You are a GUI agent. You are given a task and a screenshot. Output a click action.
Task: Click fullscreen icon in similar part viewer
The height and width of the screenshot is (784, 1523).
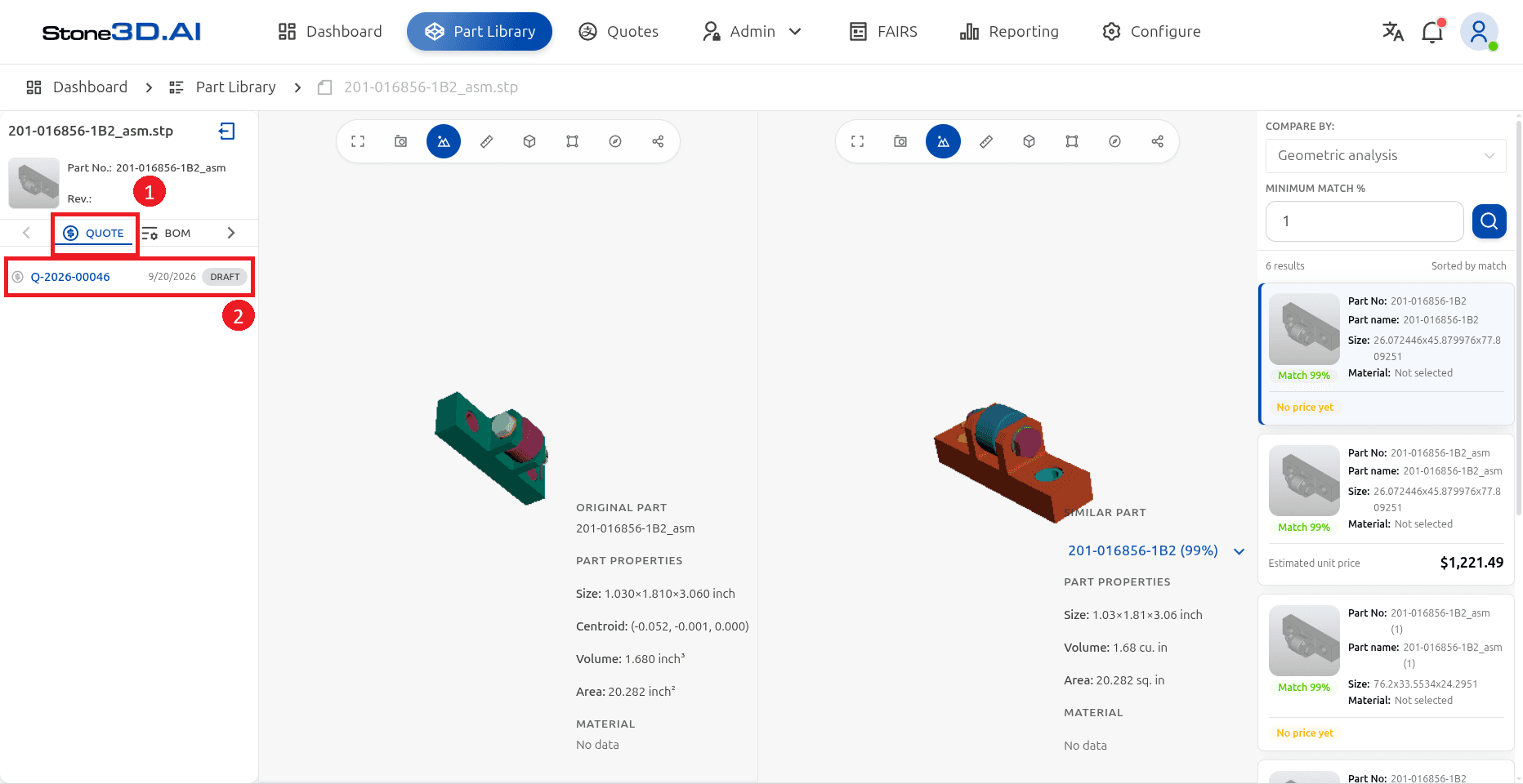[x=857, y=141]
